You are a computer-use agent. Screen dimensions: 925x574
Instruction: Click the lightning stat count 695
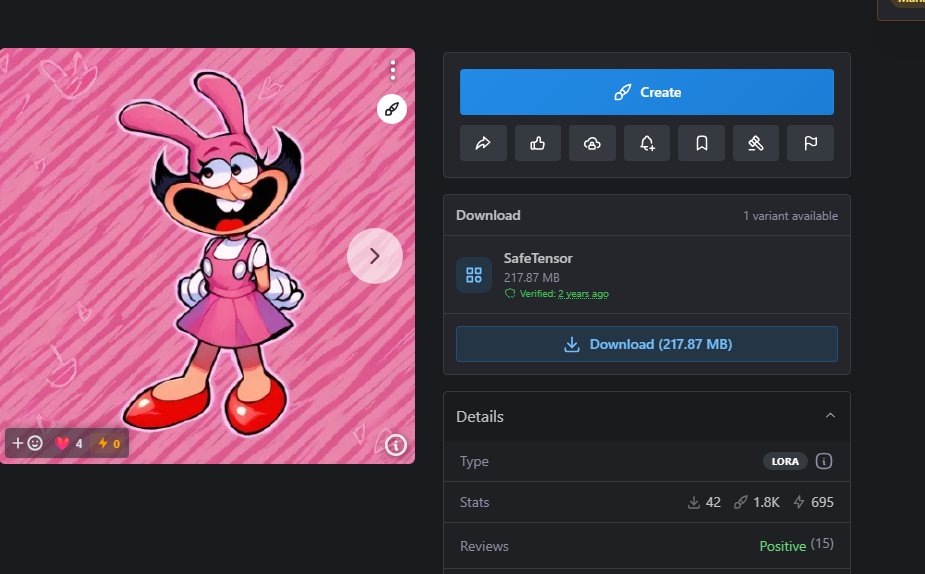click(x=814, y=502)
